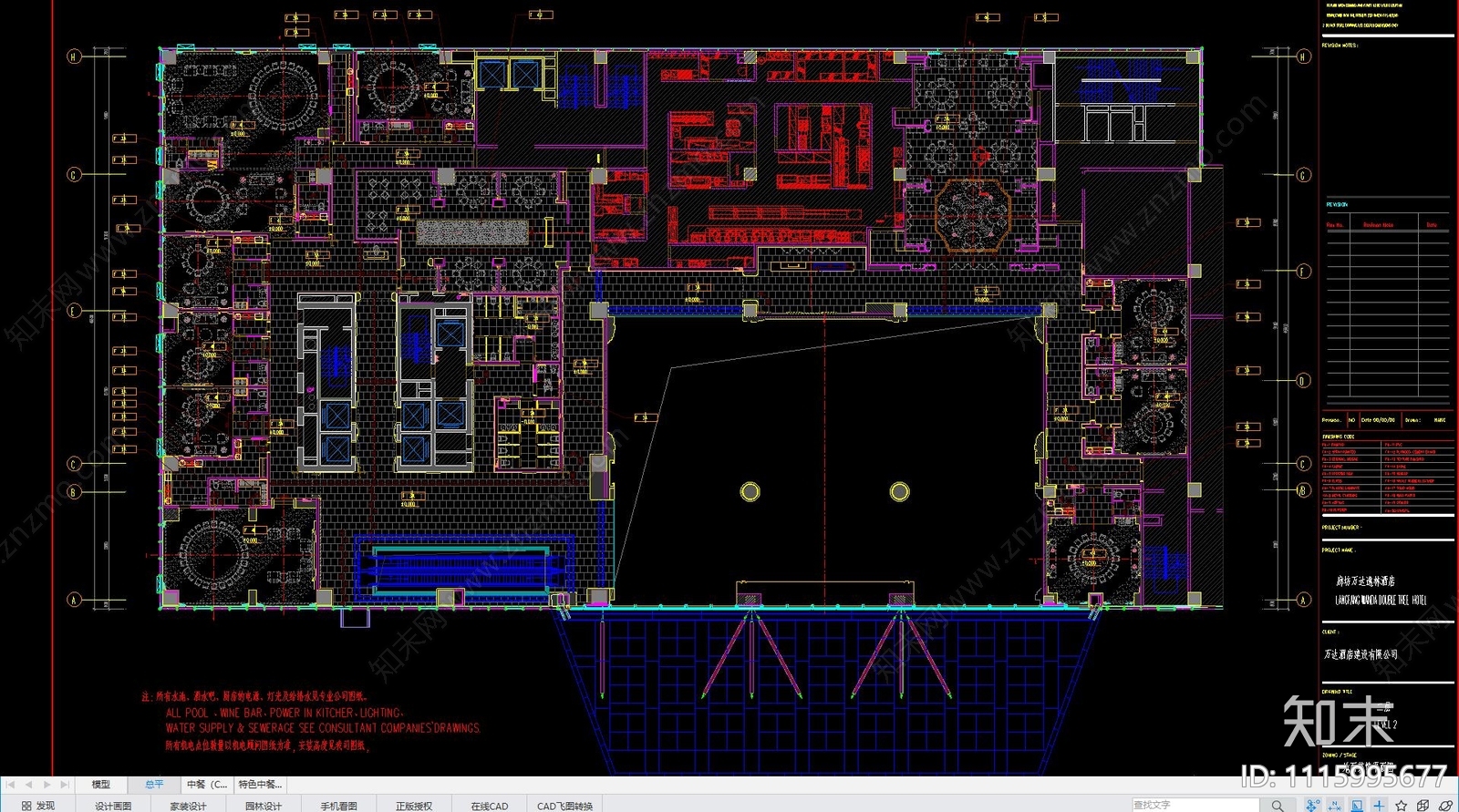This screenshot has height=812, width=1459.
Task: Select the 总平 layout tab
Action: click(x=154, y=784)
